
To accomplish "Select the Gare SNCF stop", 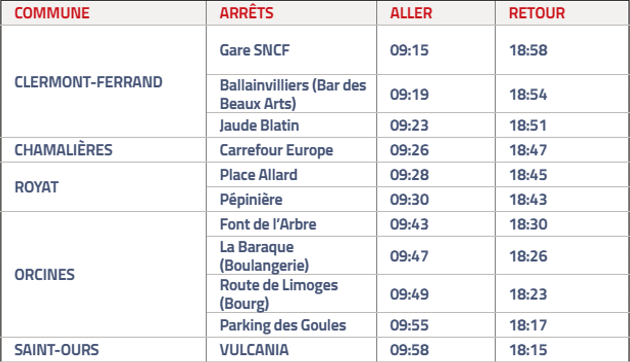I will (255, 50).
